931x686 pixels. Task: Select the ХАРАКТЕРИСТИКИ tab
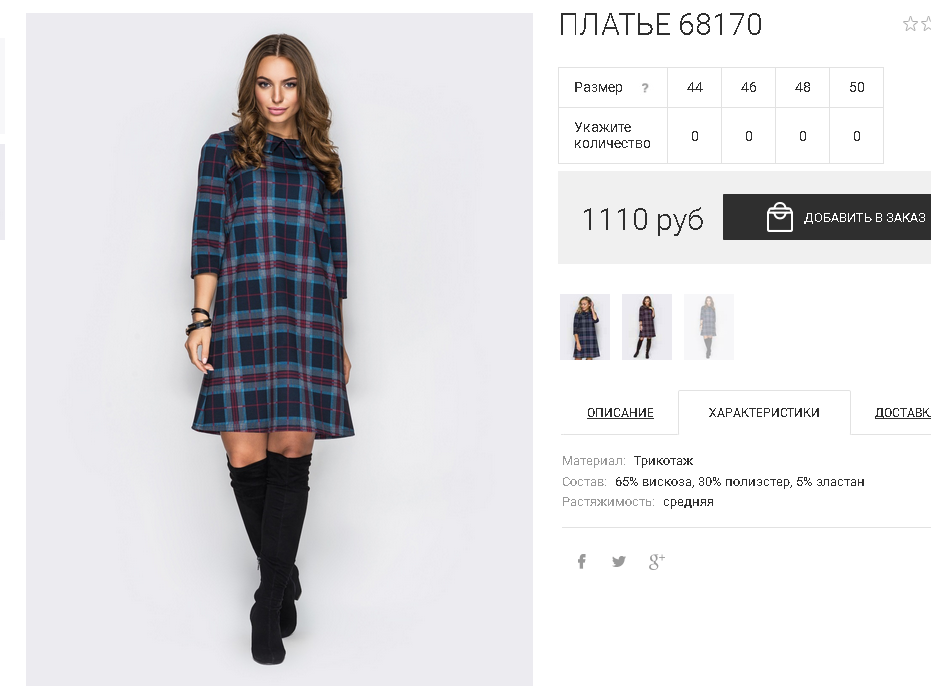(764, 413)
